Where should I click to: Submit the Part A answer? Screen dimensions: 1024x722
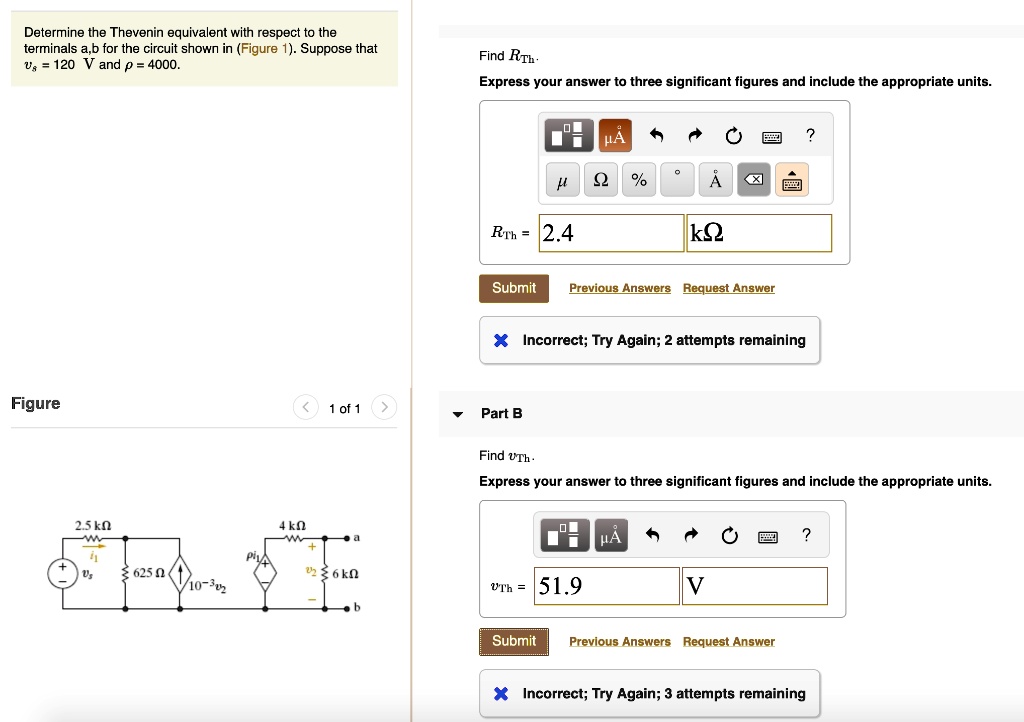[514, 288]
